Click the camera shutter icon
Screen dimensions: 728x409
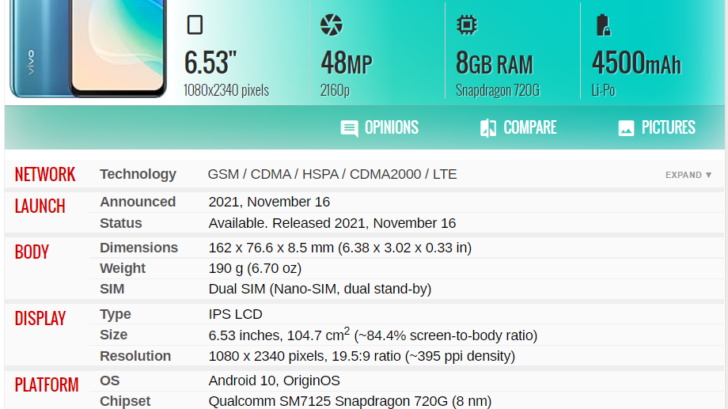(331, 25)
